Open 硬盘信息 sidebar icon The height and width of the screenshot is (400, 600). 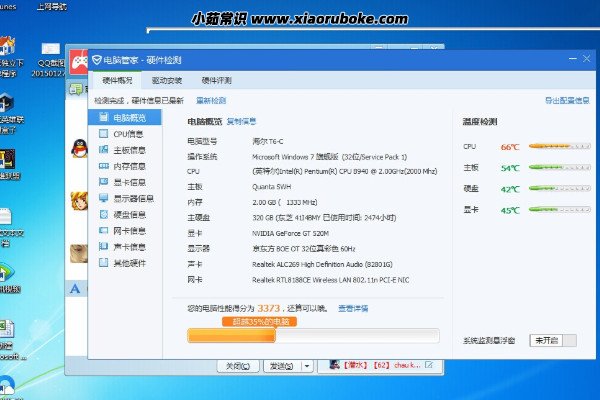(103, 214)
